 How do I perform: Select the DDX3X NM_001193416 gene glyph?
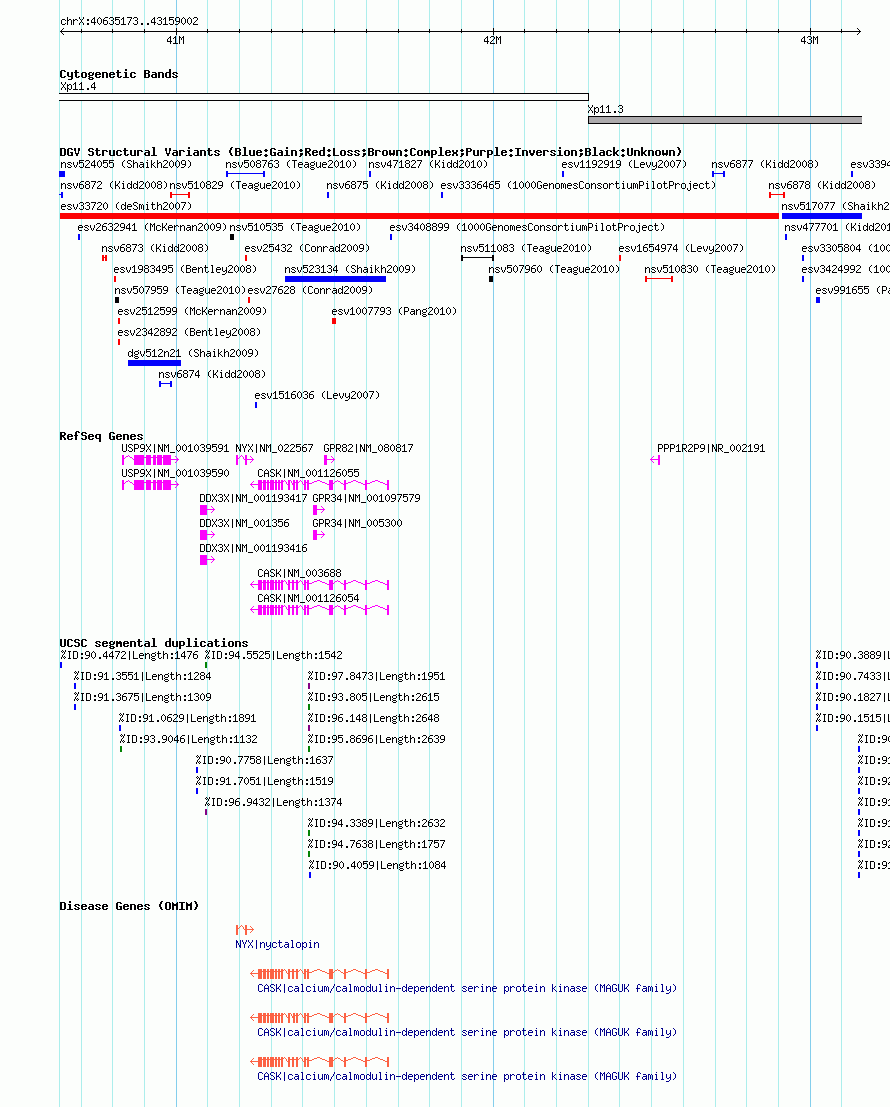(x=208, y=560)
